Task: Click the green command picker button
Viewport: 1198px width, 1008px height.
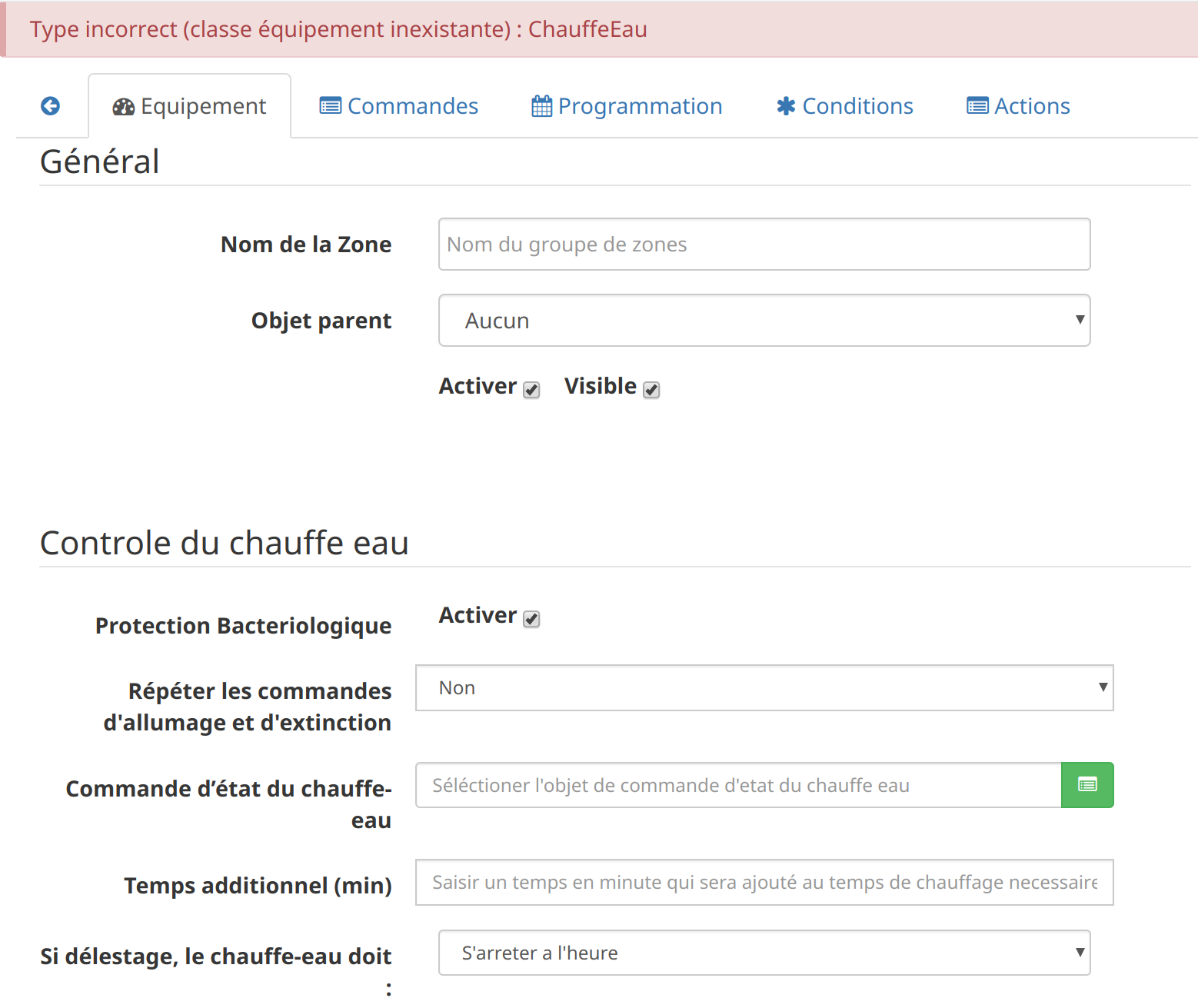Action: click(x=1087, y=785)
